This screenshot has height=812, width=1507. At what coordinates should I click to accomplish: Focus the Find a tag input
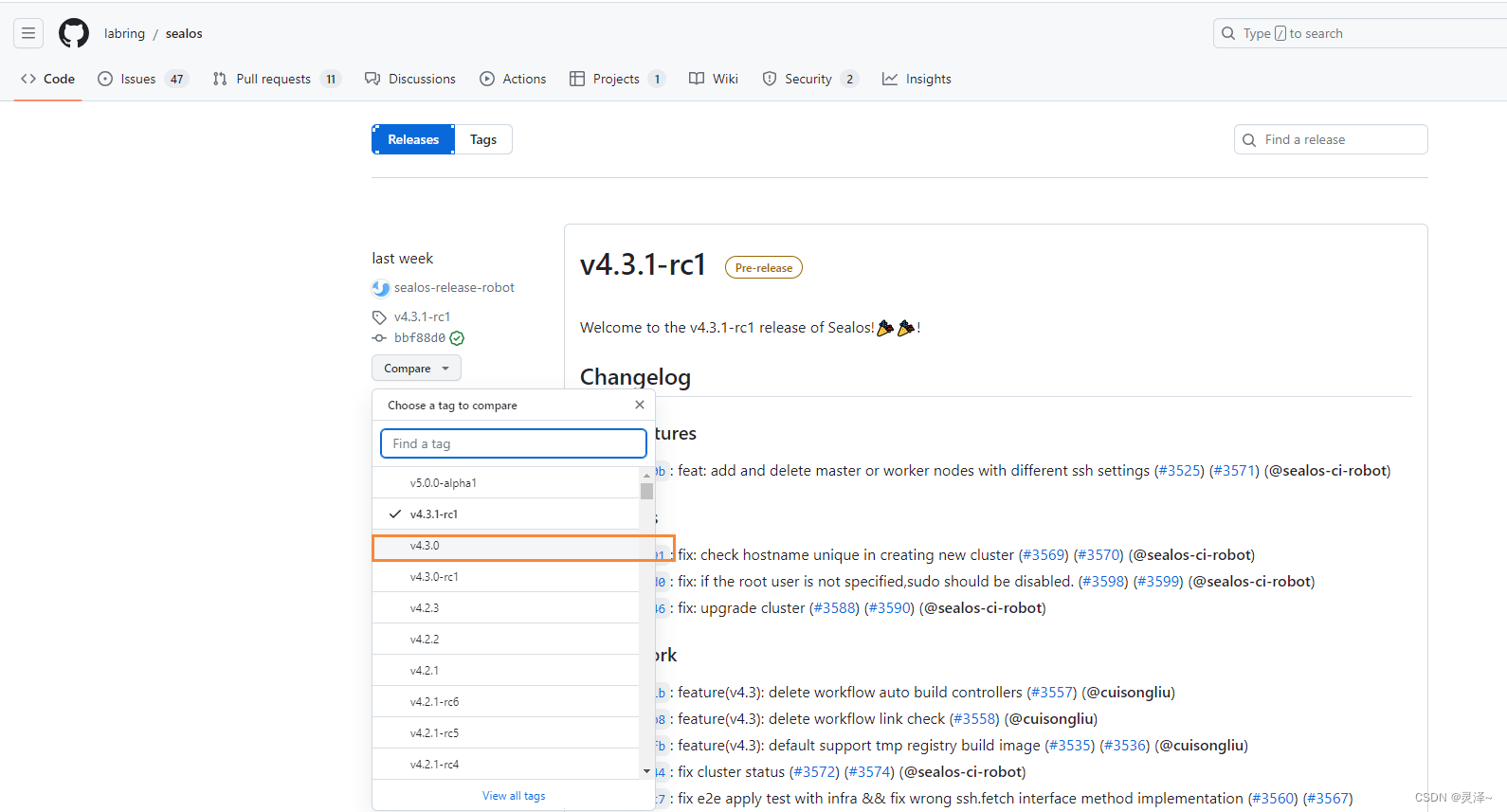pyautogui.click(x=514, y=443)
